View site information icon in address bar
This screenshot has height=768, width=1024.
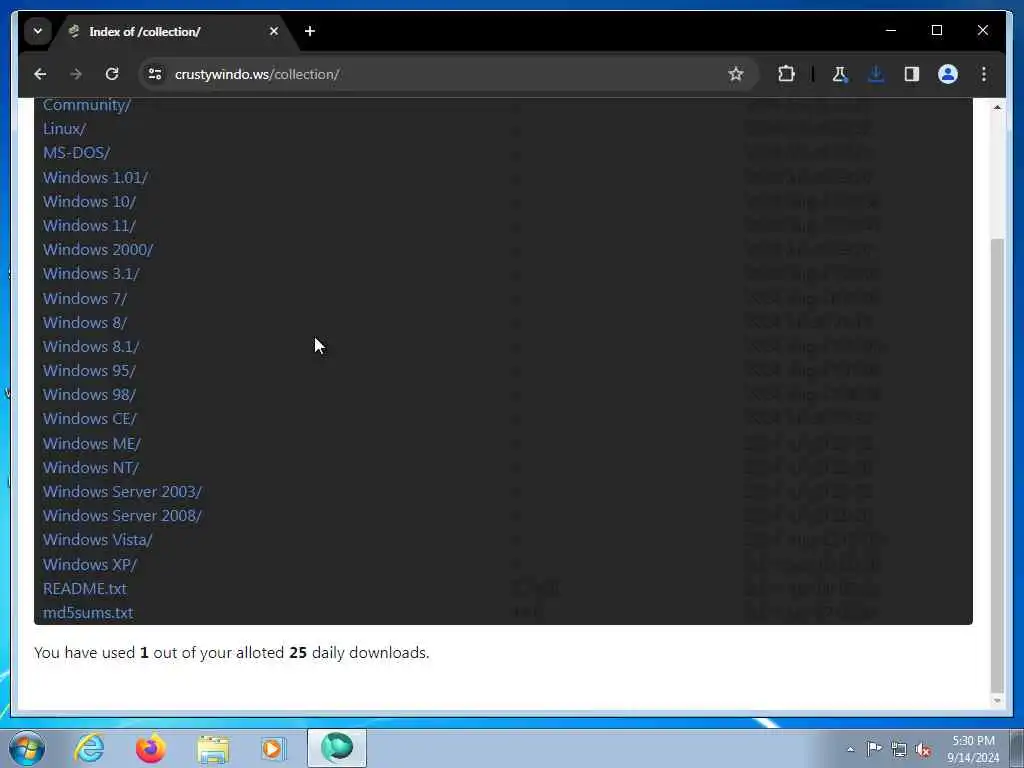tap(155, 74)
